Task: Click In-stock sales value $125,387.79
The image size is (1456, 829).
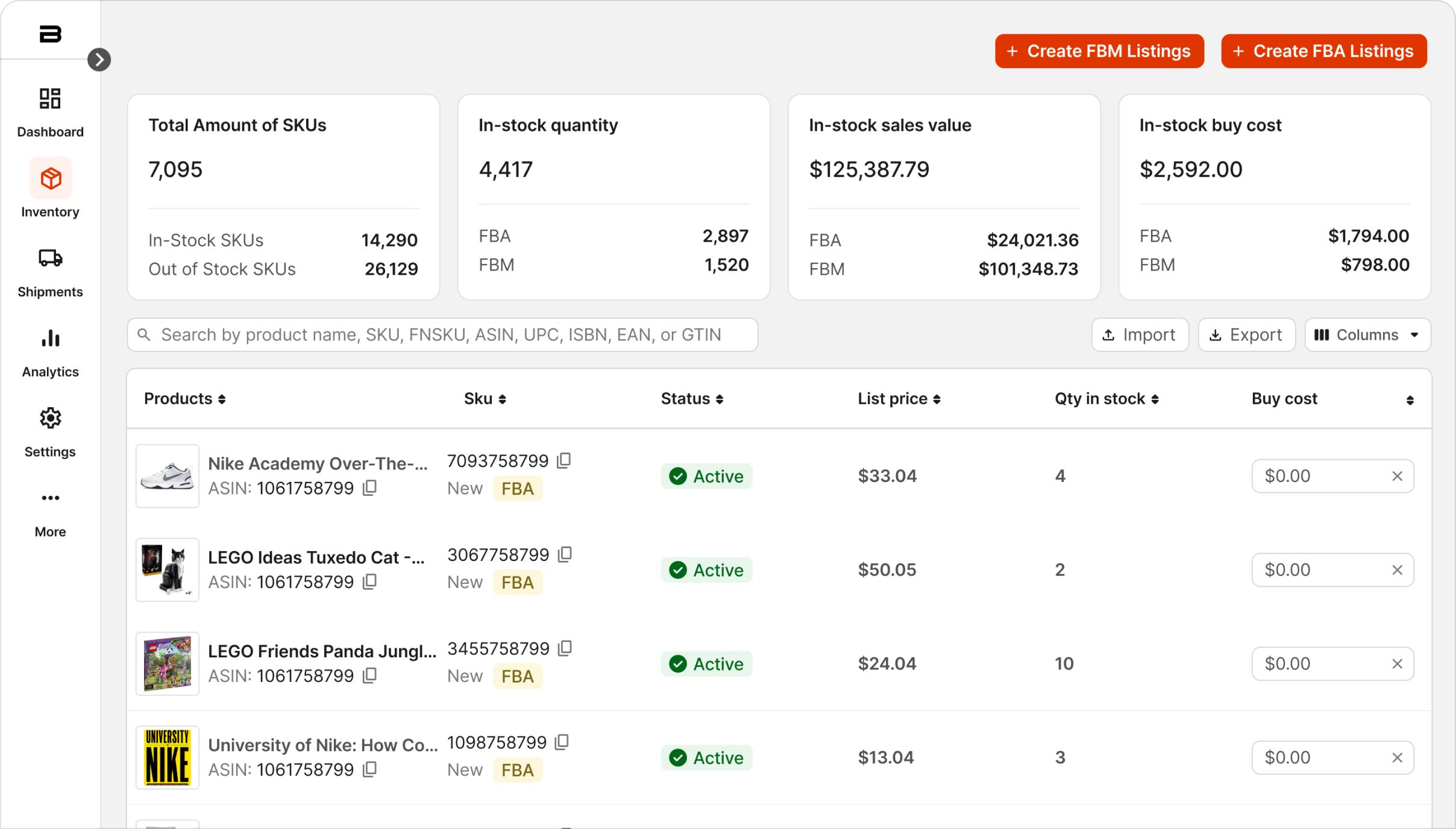Action: pos(869,170)
